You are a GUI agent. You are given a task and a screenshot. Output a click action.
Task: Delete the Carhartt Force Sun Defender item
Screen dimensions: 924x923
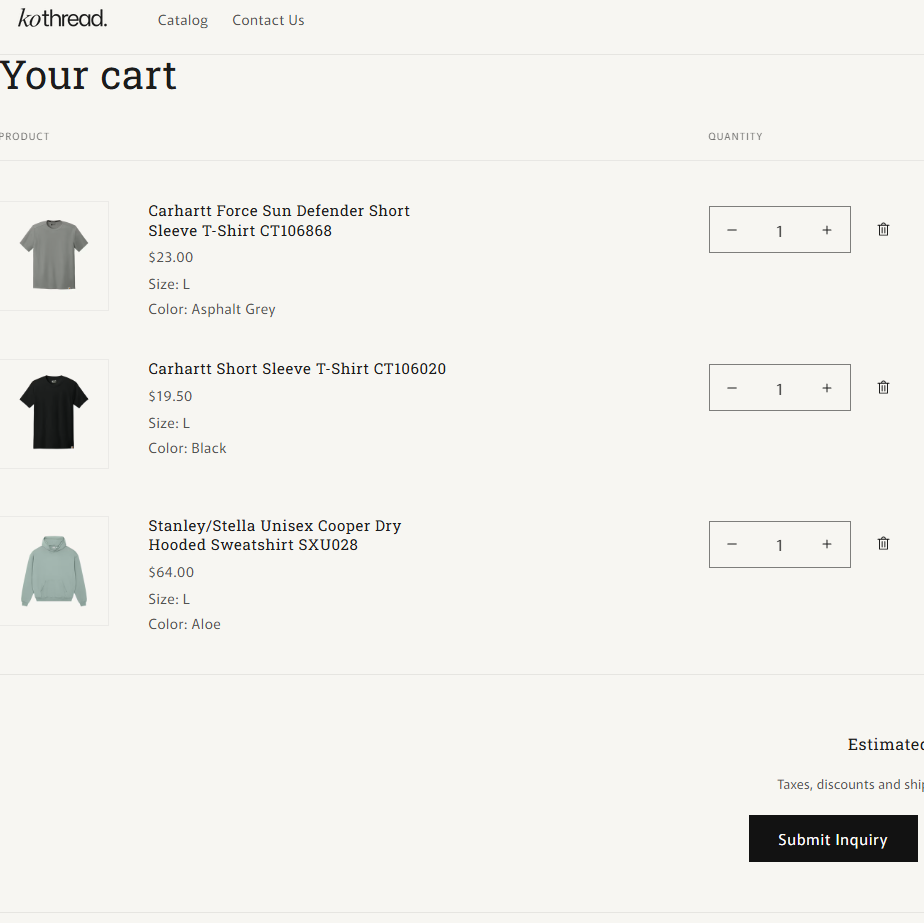[883, 229]
